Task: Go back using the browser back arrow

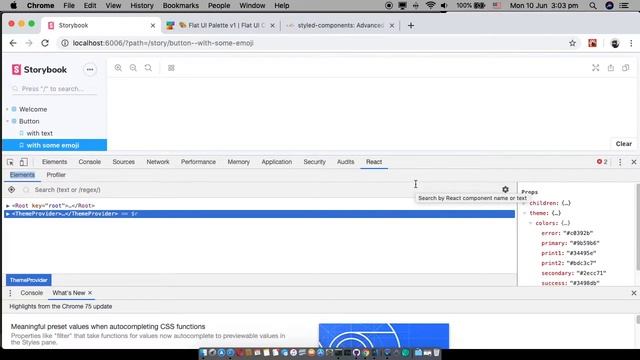Action: pos(13,43)
